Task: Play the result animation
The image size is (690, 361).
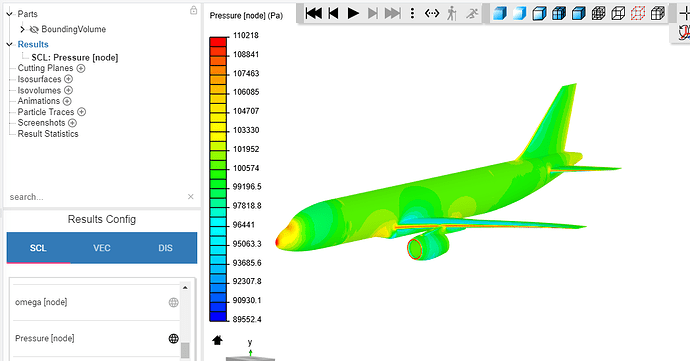Action: pos(353,13)
